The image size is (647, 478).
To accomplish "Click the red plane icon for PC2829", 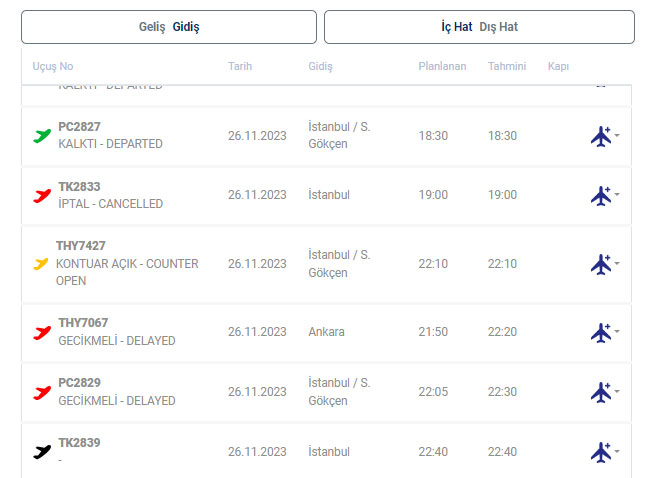I will coord(42,392).
